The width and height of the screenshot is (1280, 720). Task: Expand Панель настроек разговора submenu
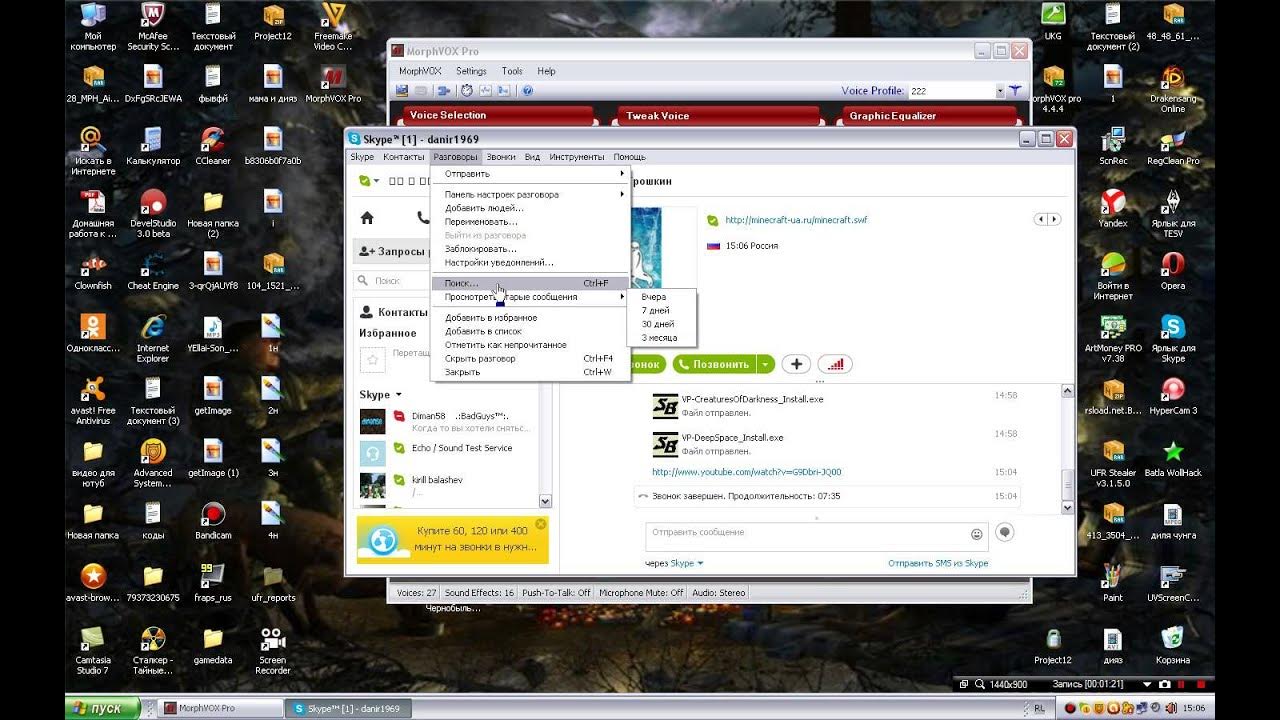coord(530,195)
